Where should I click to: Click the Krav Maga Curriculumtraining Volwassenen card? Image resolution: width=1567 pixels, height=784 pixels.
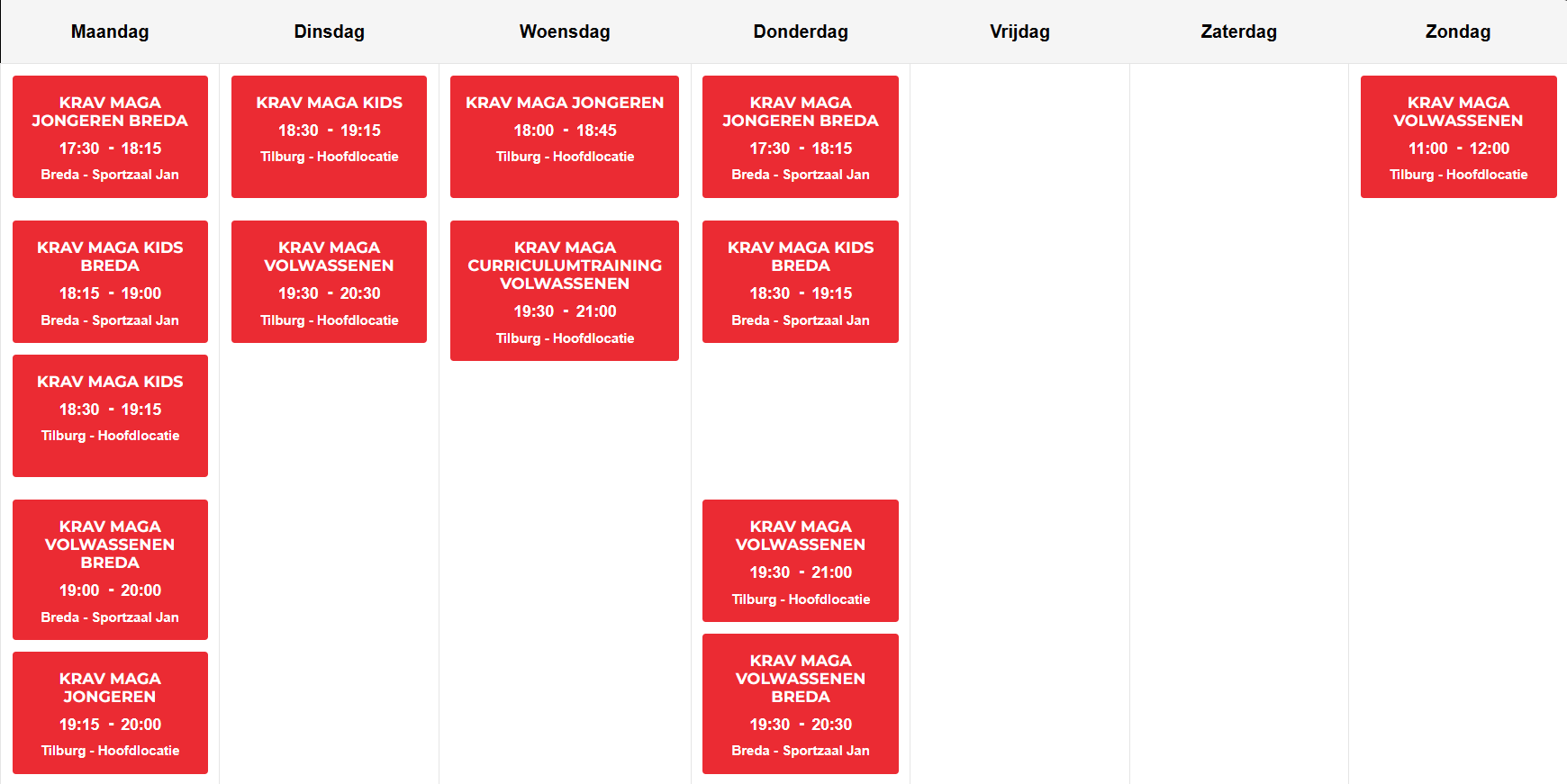(565, 291)
